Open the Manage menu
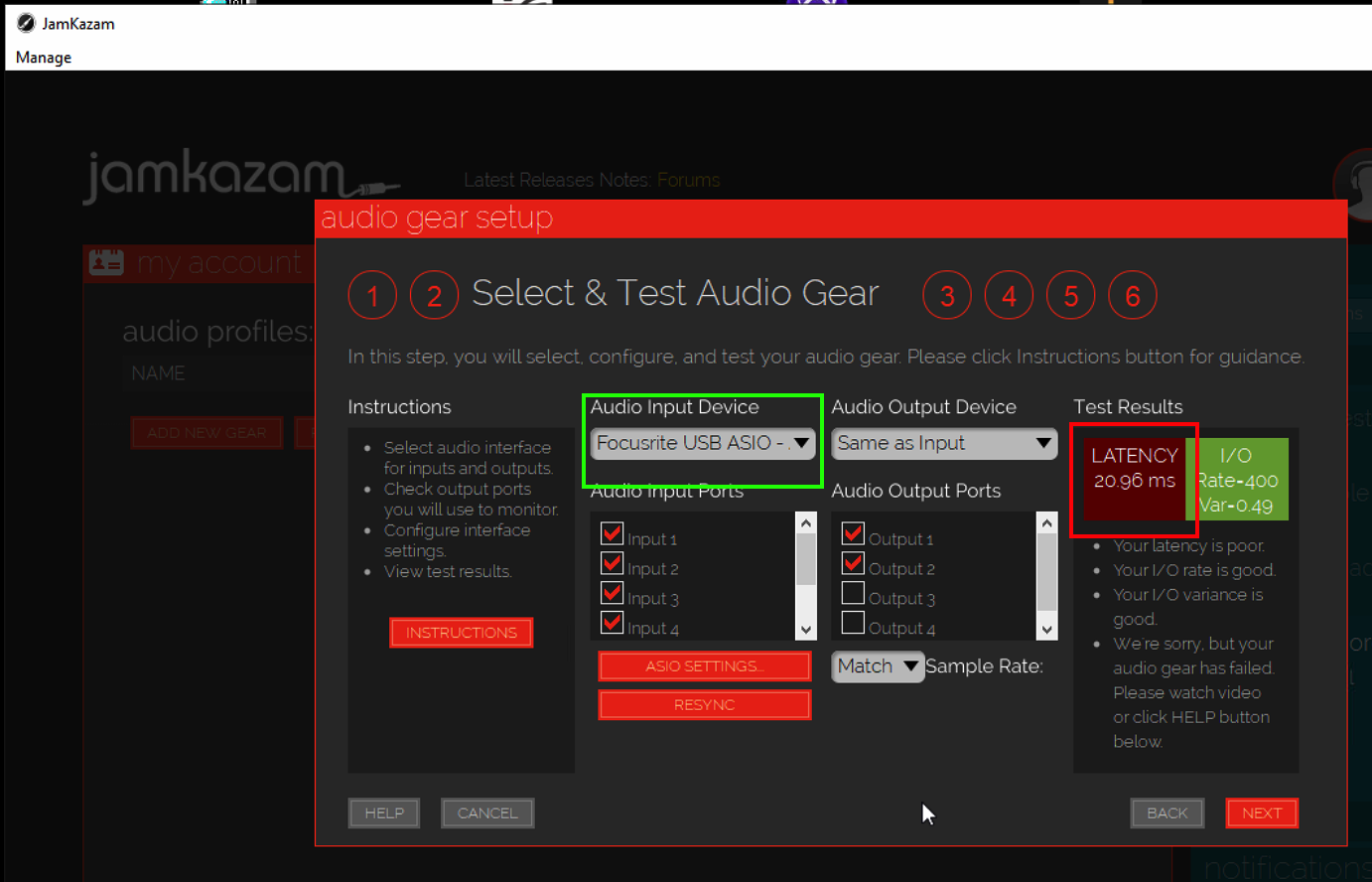The width and height of the screenshot is (1372, 882). pyautogui.click(x=44, y=58)
